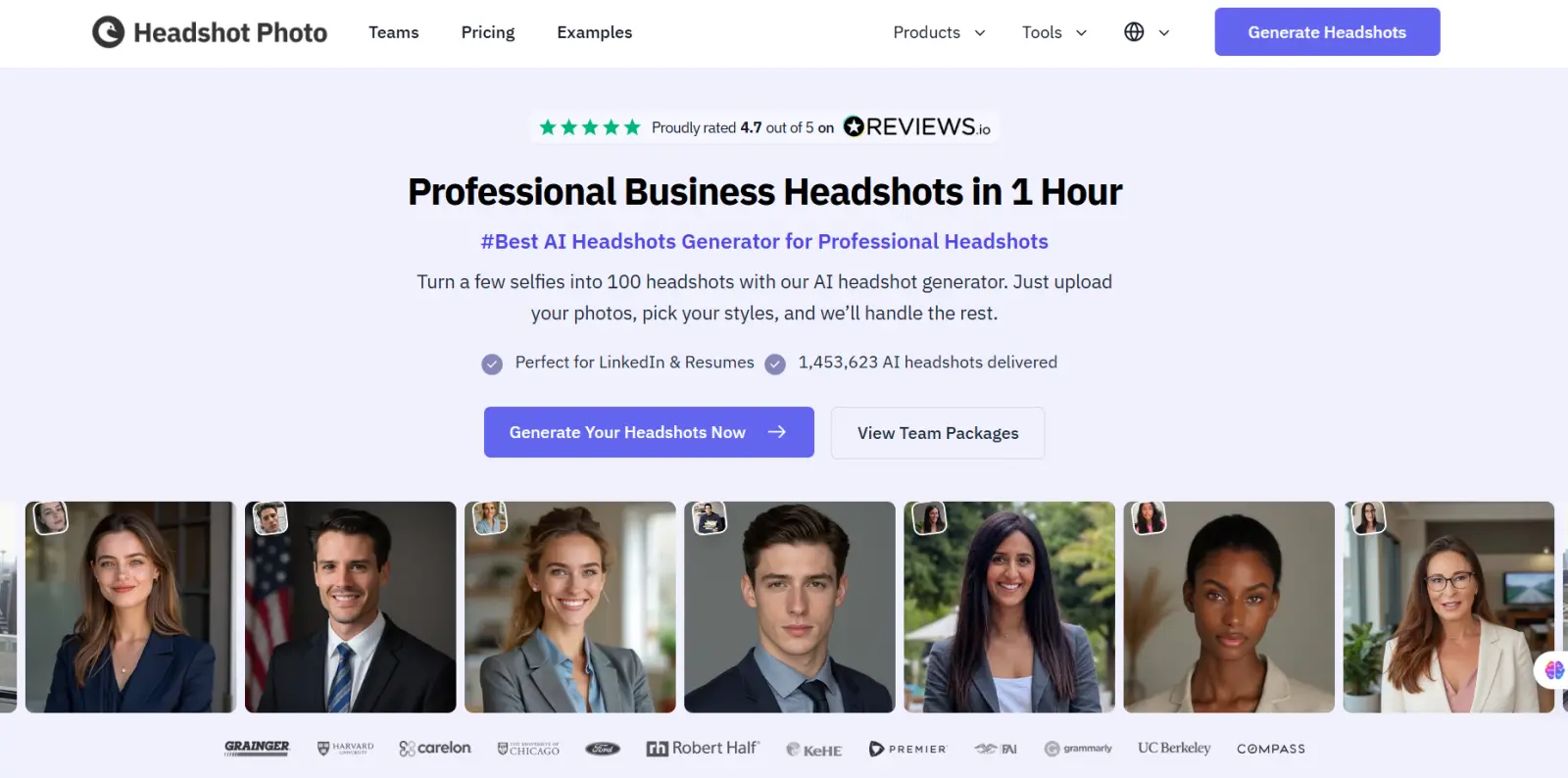Select headshot of man beside American flag
Viewport: 1568px width, 778px height.
[351, 608]
